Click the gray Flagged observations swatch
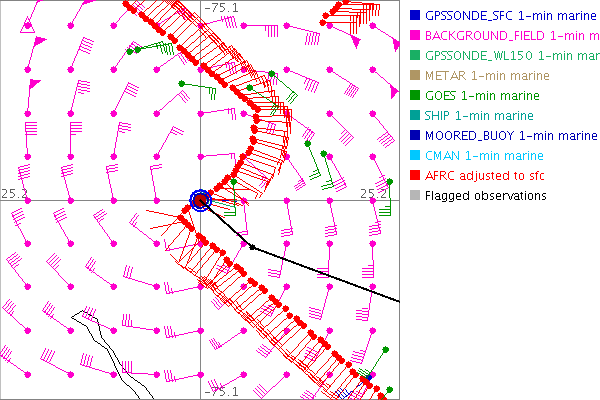600x400 pixels. (x=414, y=196)
